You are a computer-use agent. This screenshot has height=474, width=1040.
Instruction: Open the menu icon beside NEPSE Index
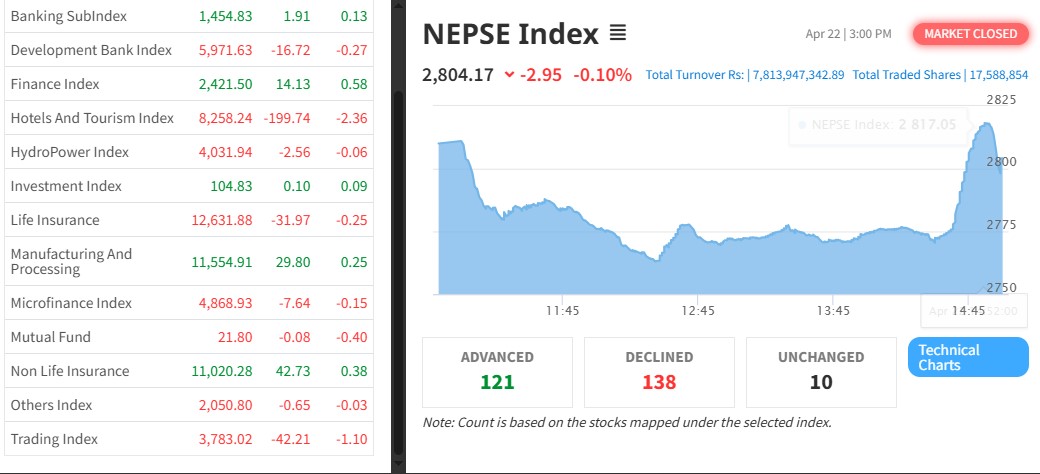617,34
